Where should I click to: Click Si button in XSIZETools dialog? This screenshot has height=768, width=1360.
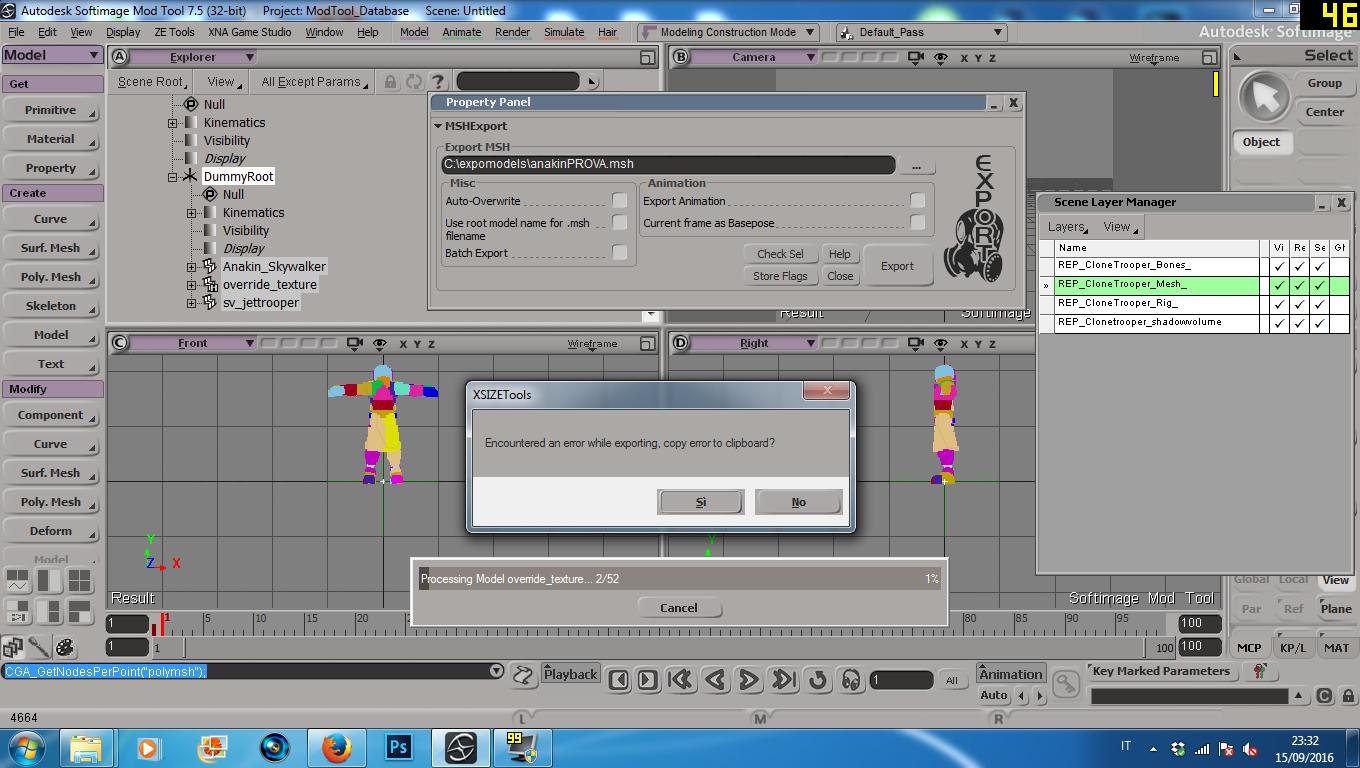(x=700, y=502)
